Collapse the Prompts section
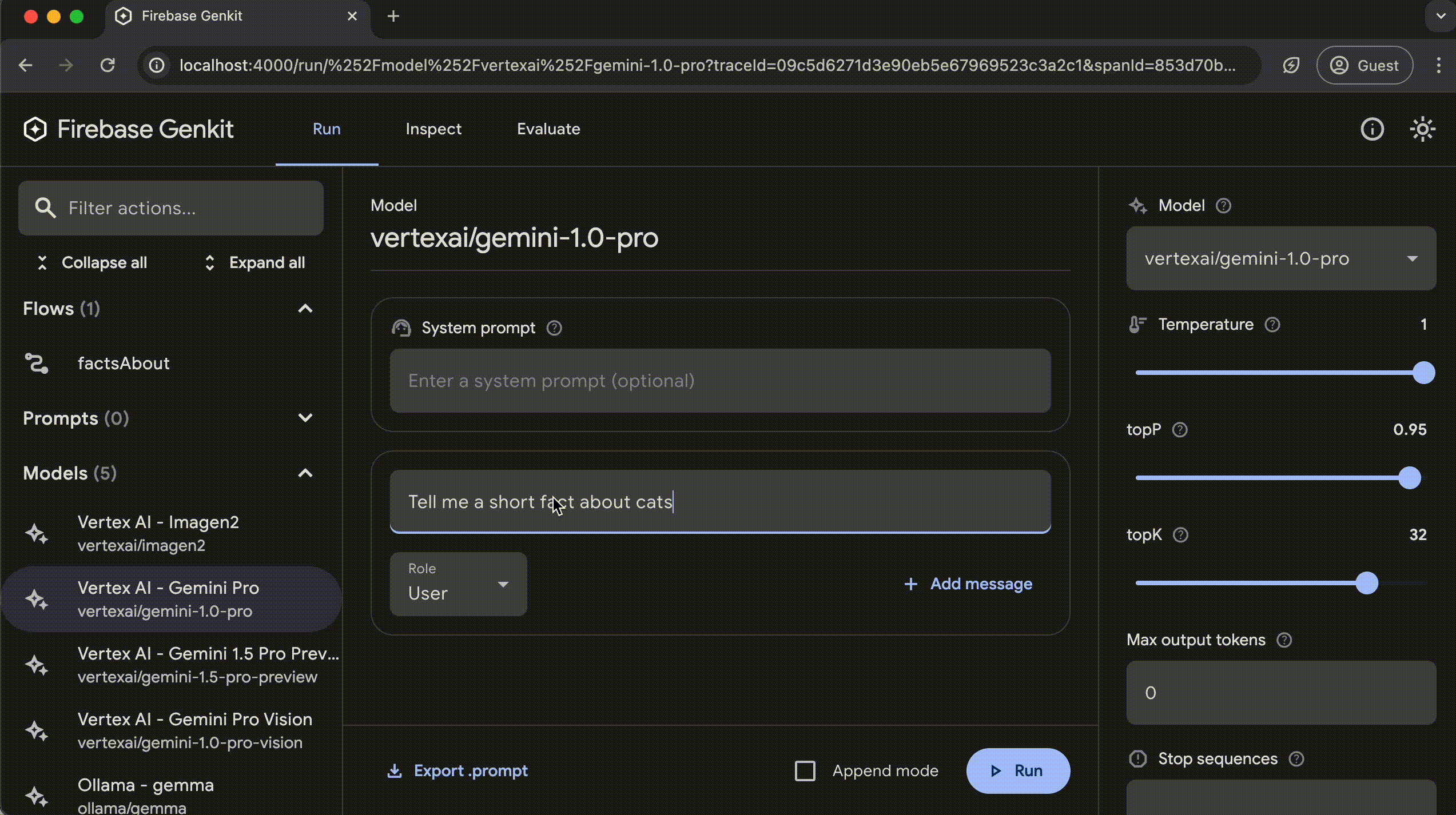1456x815 pixels. (x=306, y=418)
